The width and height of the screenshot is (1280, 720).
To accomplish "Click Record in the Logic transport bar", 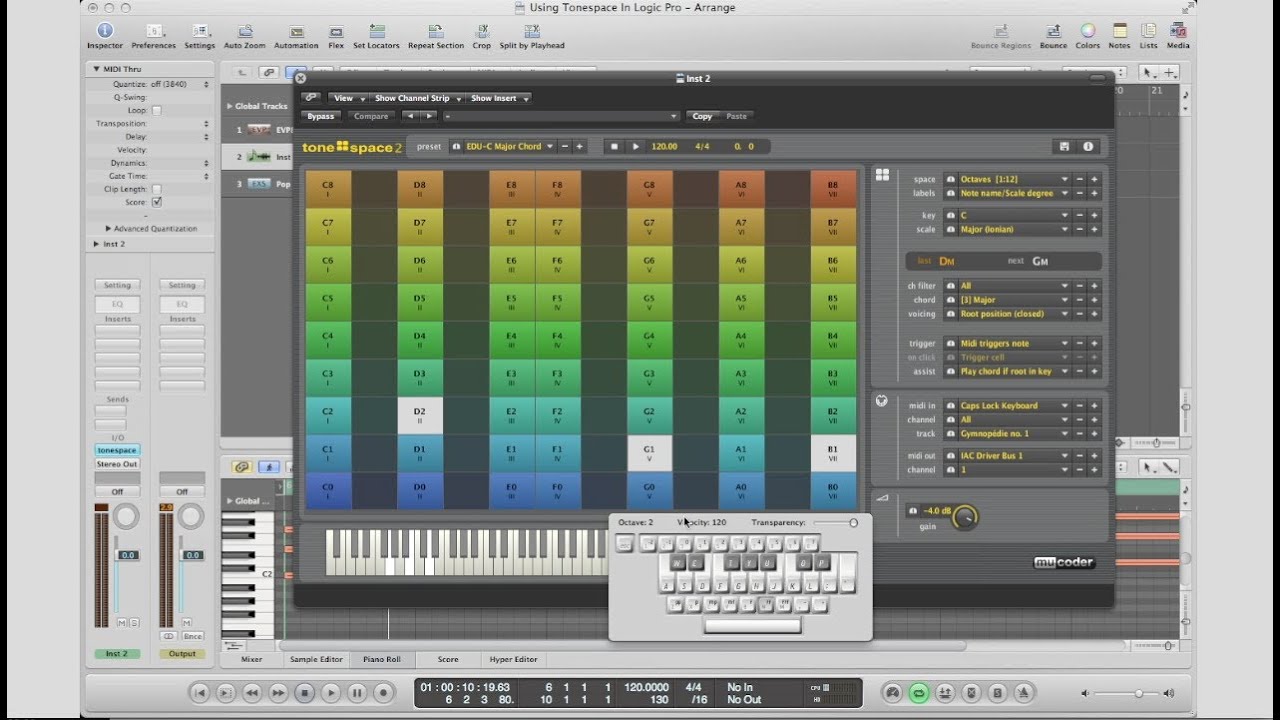I will (383, 692).
